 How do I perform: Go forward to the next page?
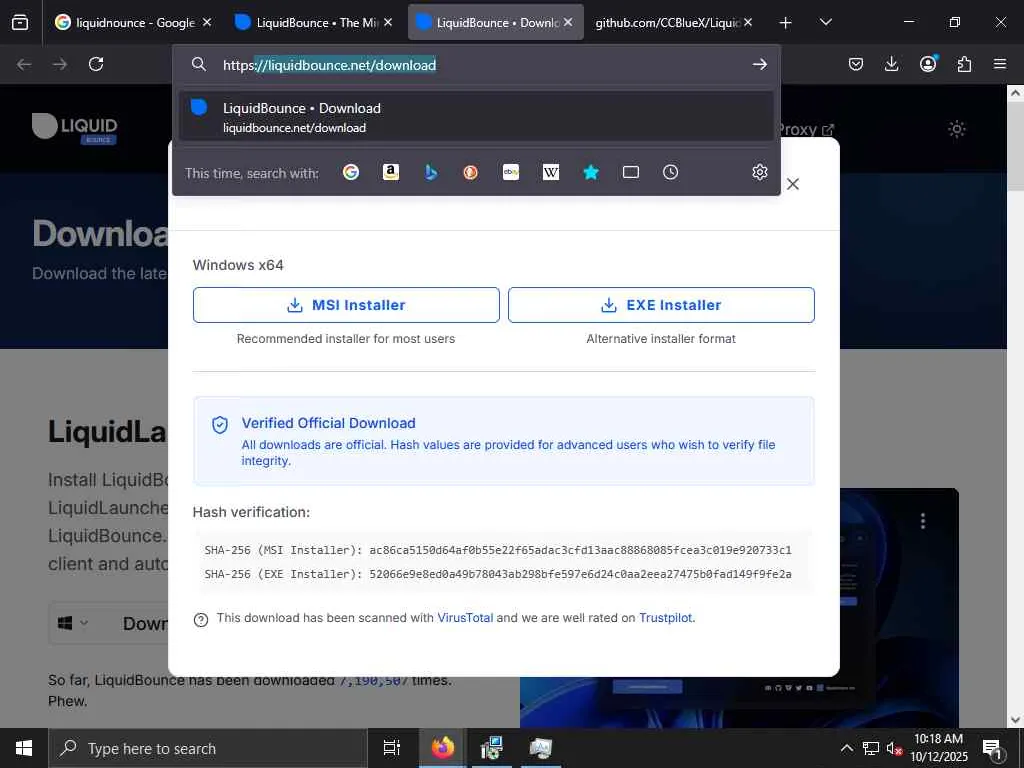pos(60,64)
